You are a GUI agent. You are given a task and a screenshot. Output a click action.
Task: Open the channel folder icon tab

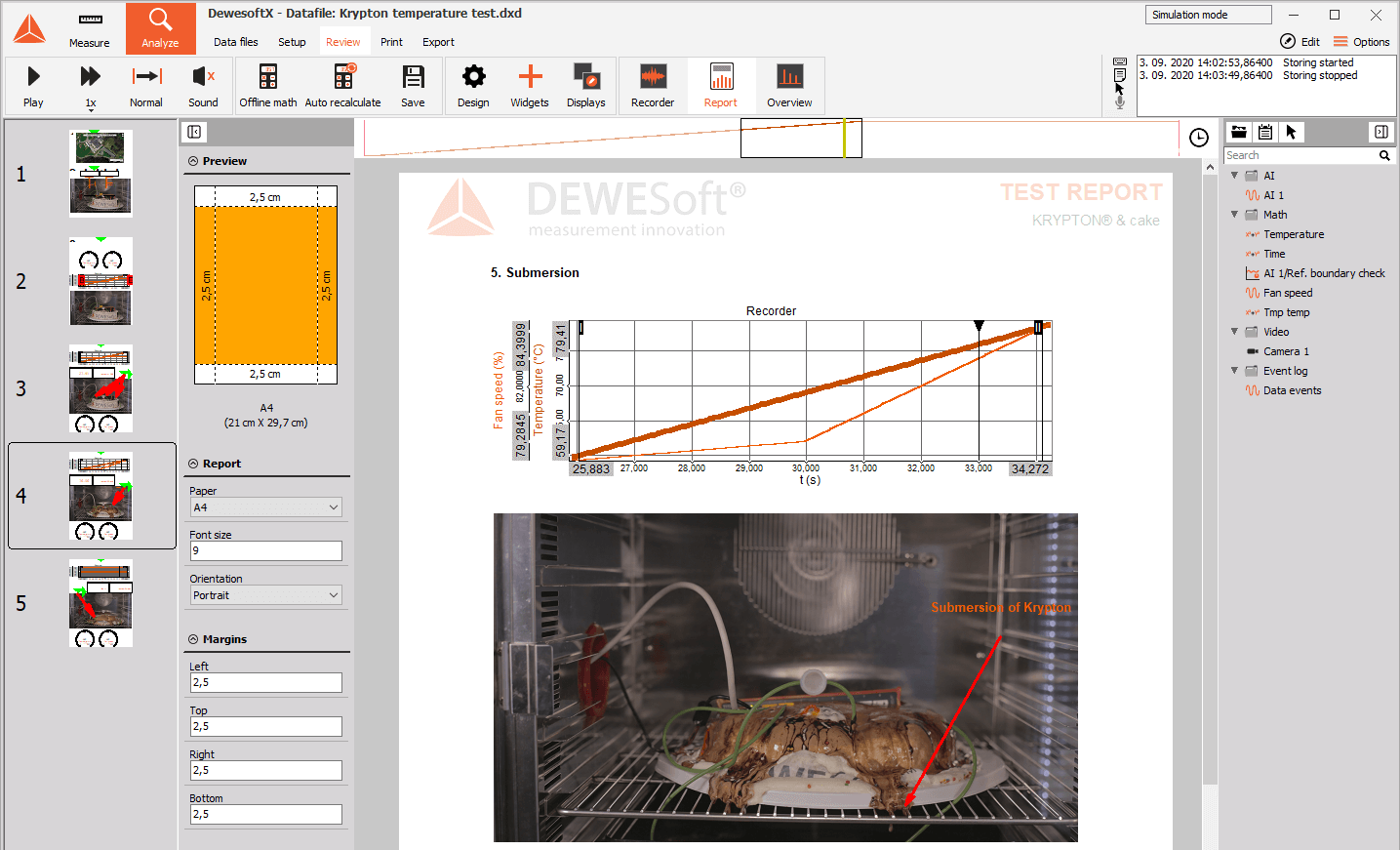1238,132
